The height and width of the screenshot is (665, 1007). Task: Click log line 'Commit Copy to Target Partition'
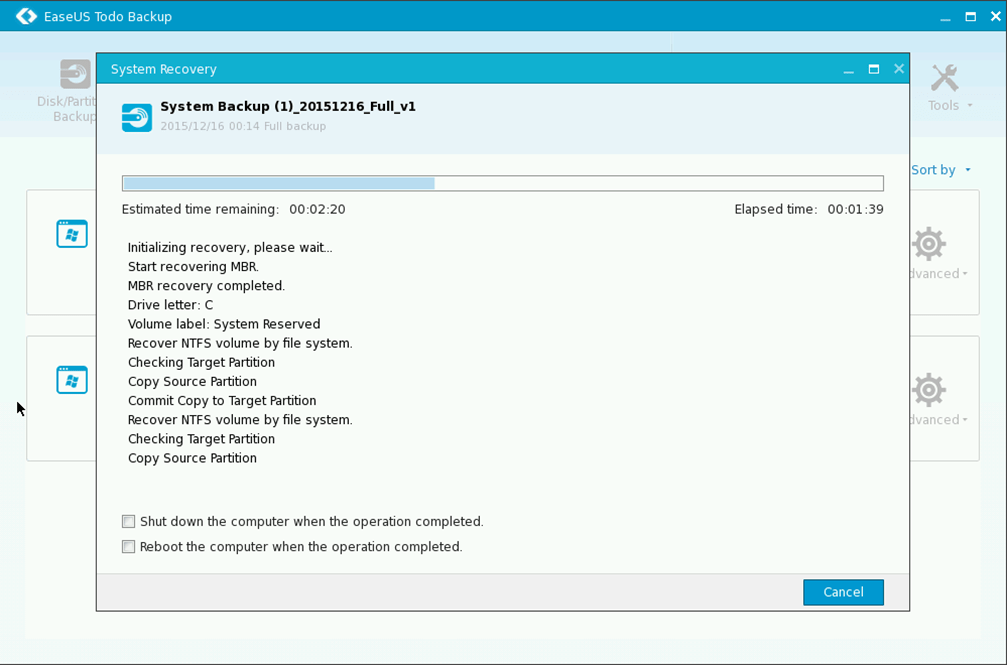[222, 401]
